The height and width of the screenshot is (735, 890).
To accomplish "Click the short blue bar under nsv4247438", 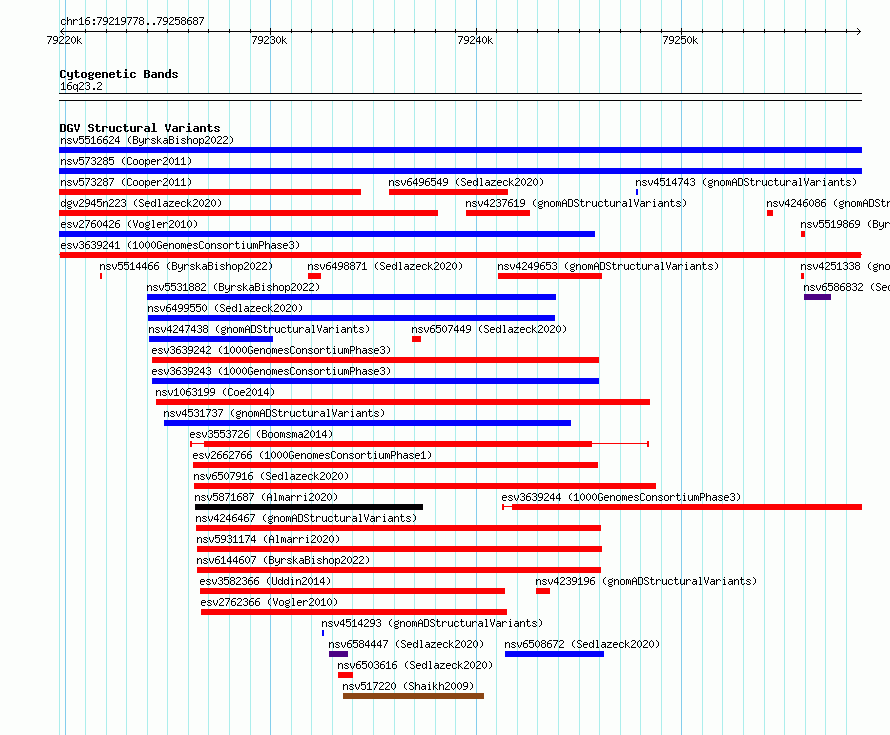I will click(211, 339).
